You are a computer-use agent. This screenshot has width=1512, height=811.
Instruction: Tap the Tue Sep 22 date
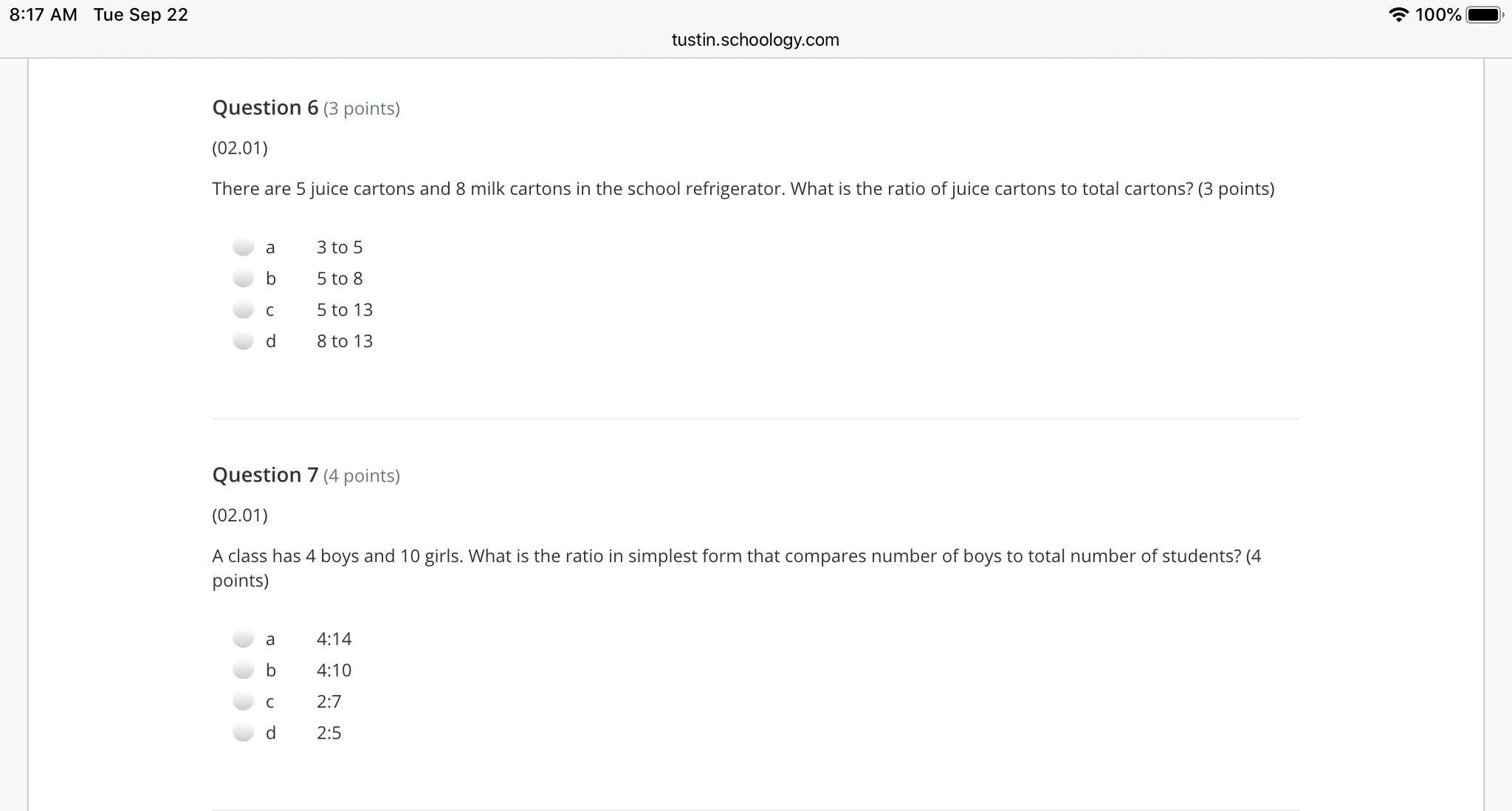tap(141, 15)
